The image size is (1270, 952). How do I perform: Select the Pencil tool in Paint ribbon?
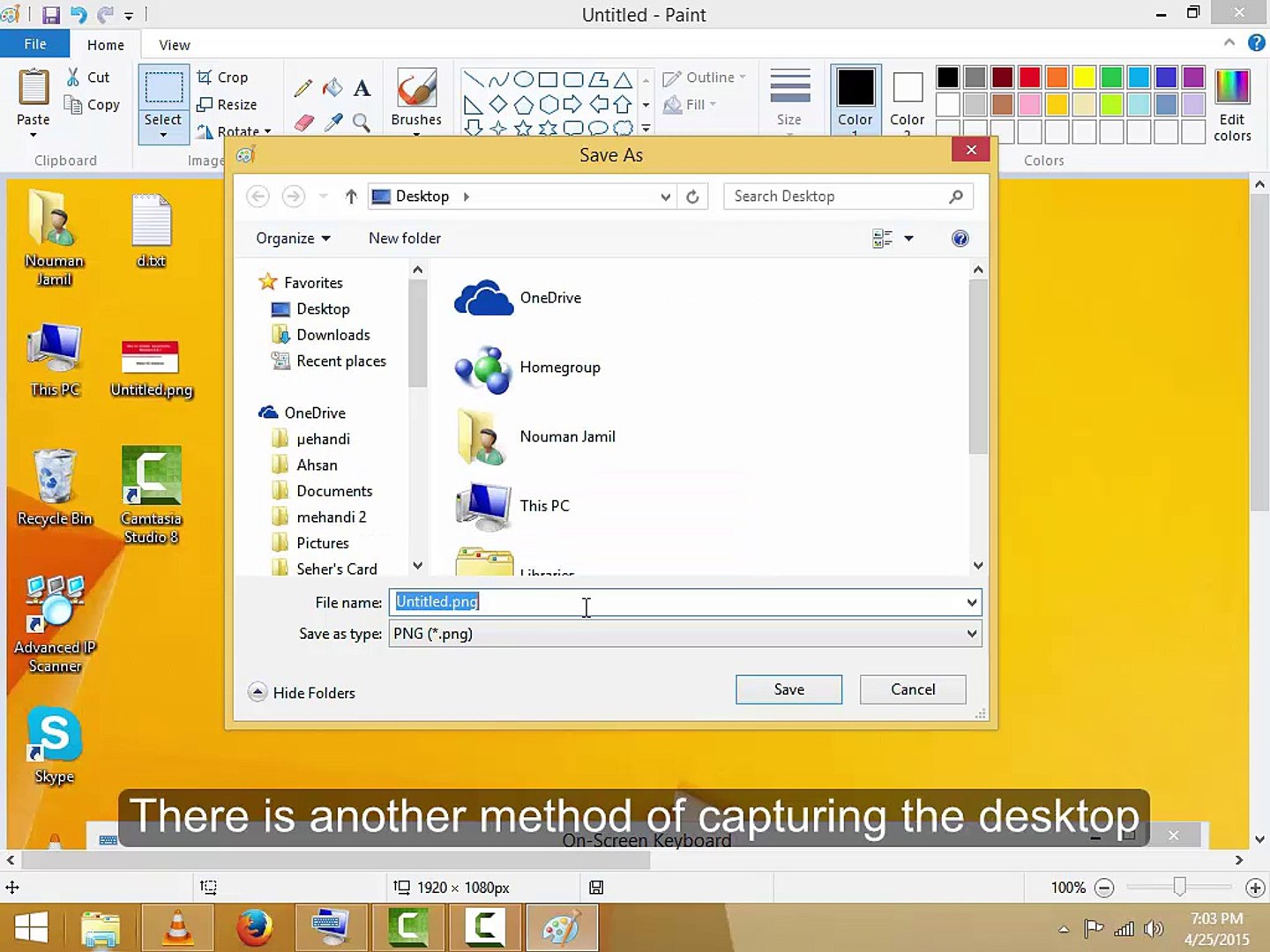pos(303,88)
